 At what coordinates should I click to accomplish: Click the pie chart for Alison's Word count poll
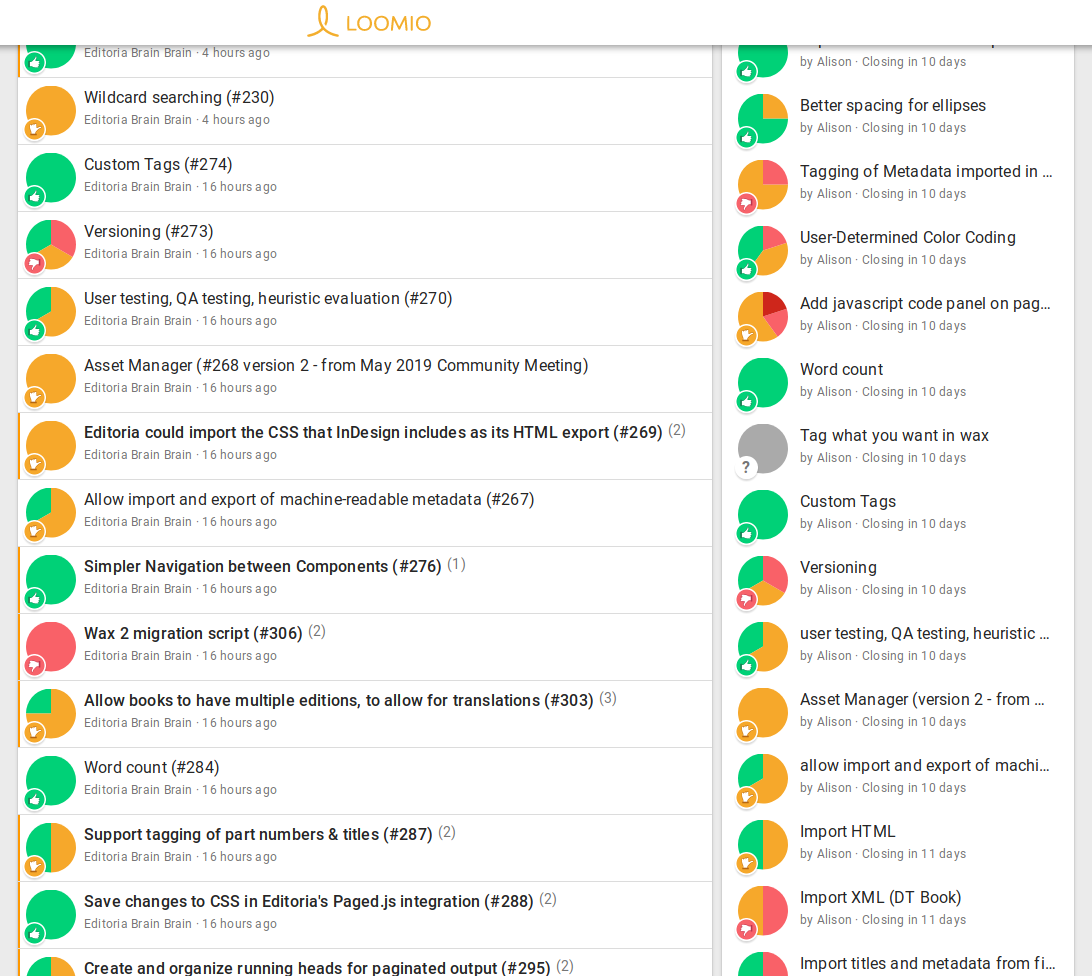point(763,382)
